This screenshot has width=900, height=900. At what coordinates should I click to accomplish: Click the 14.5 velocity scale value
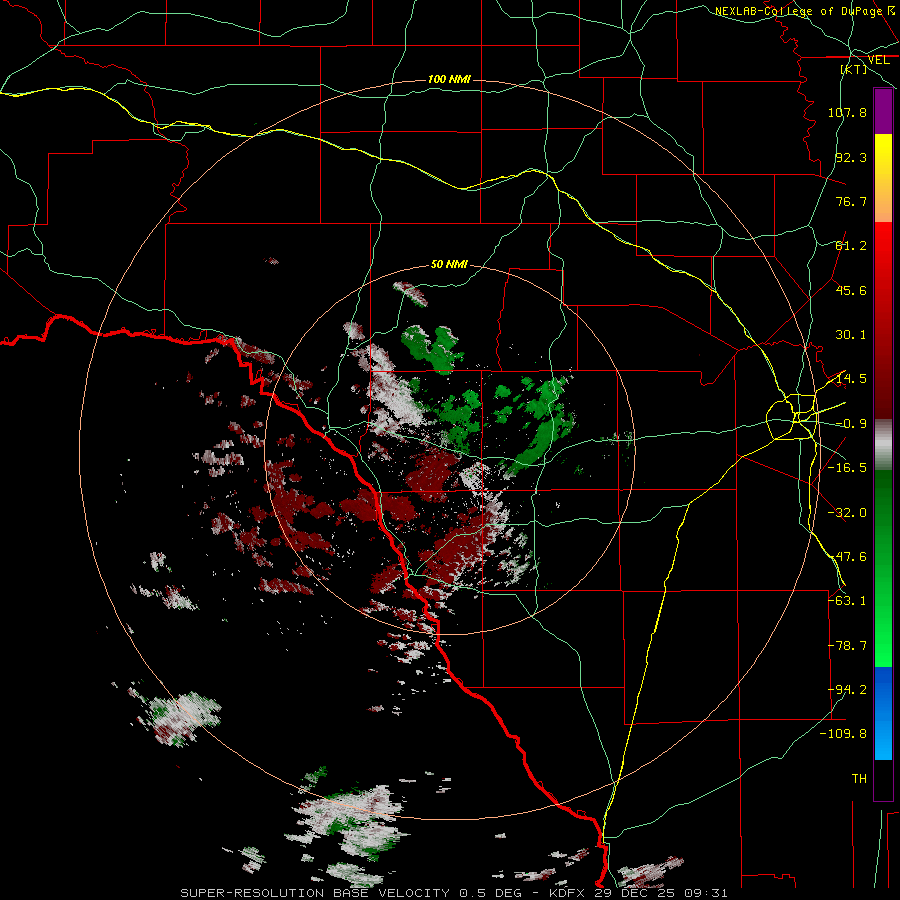point(851,379)
